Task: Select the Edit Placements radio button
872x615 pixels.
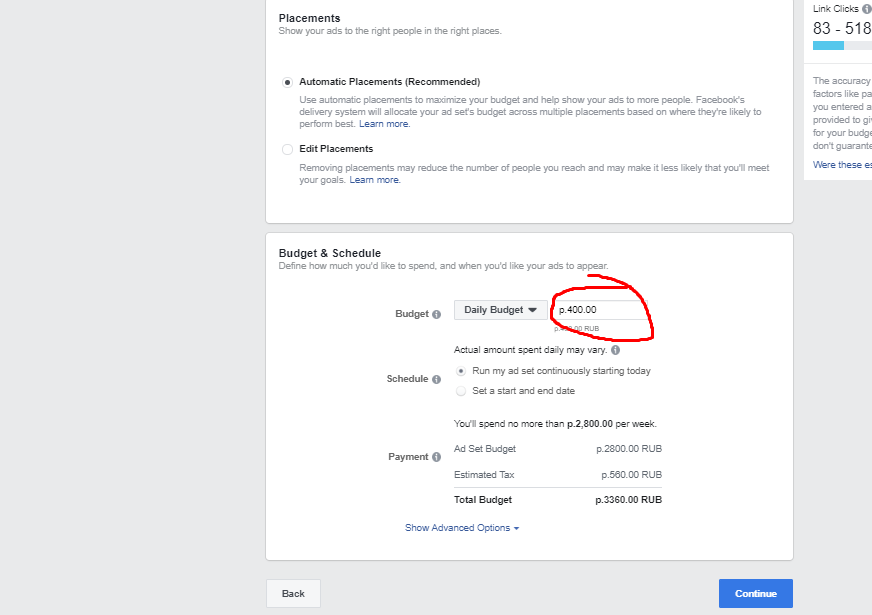Action: 288,149
